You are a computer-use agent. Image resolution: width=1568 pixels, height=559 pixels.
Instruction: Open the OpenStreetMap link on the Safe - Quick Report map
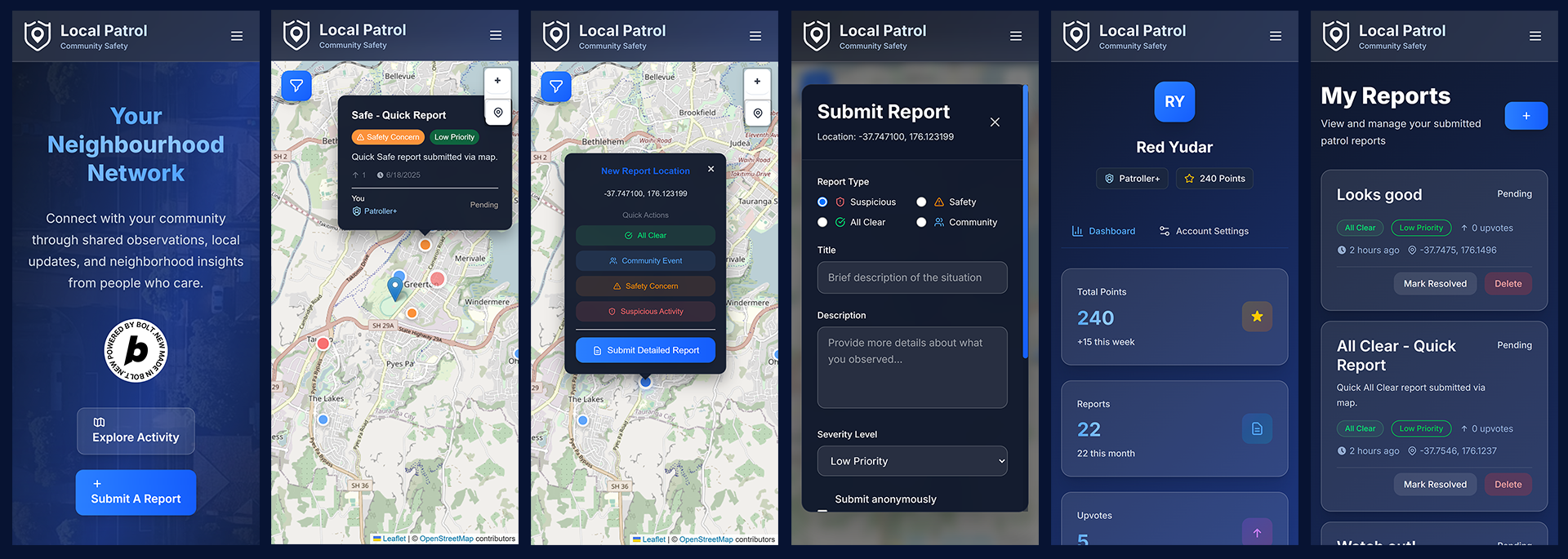coord(446,539)
